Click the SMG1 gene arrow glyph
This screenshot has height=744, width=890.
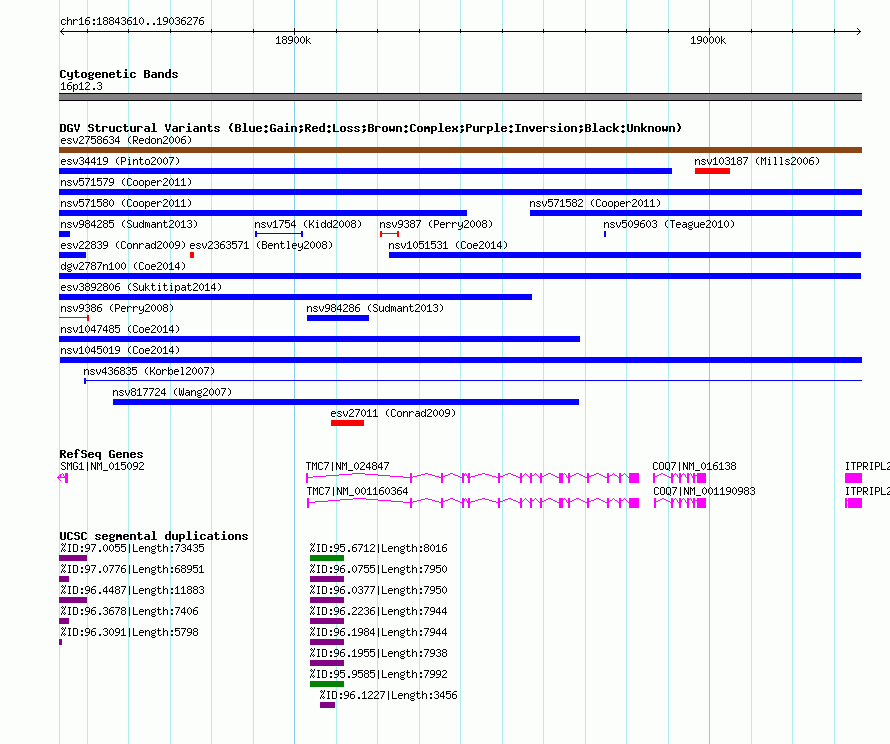tap(63, 478)
